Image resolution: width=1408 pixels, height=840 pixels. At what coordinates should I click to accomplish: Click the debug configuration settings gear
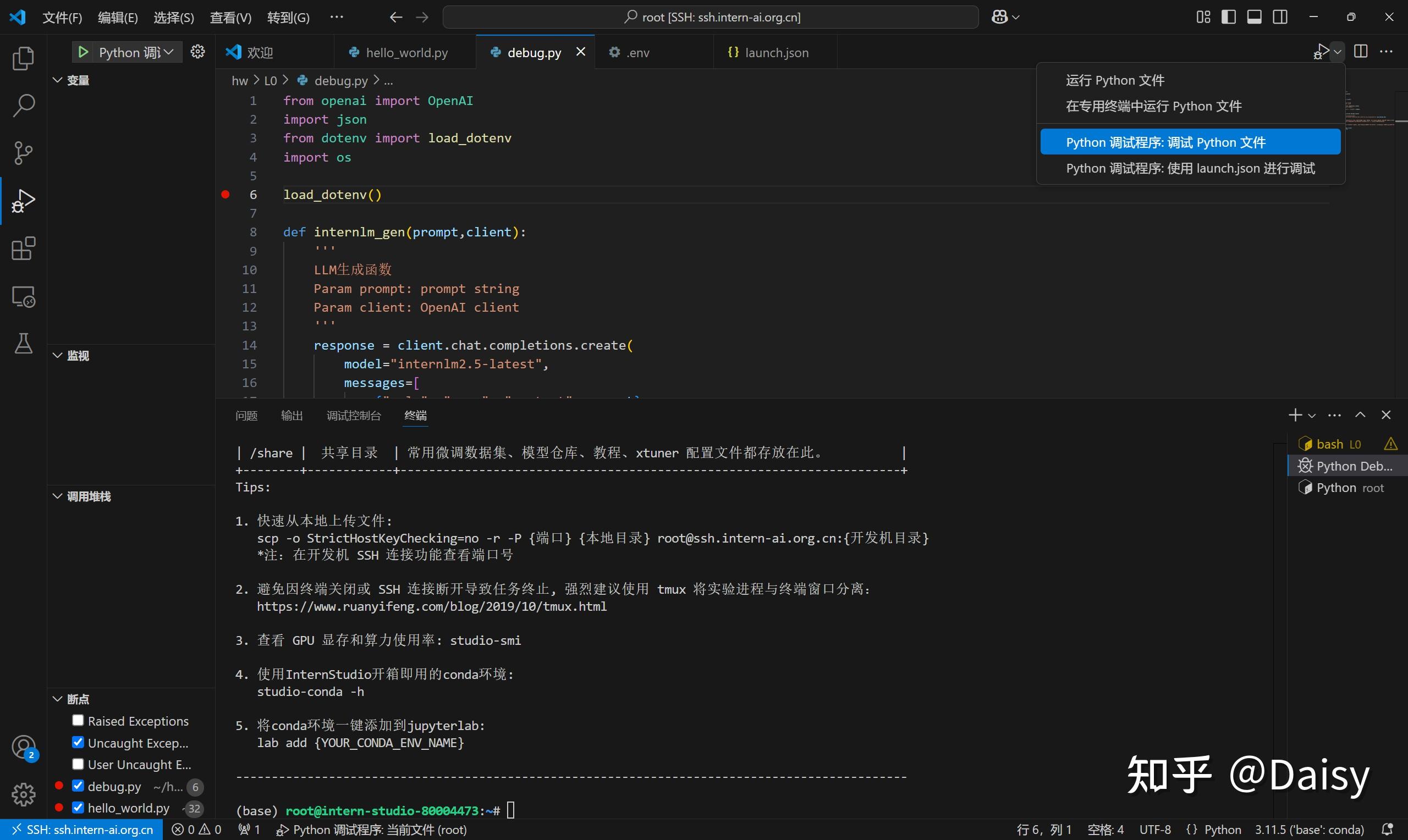pyautogui.click(x=197, y=52)
